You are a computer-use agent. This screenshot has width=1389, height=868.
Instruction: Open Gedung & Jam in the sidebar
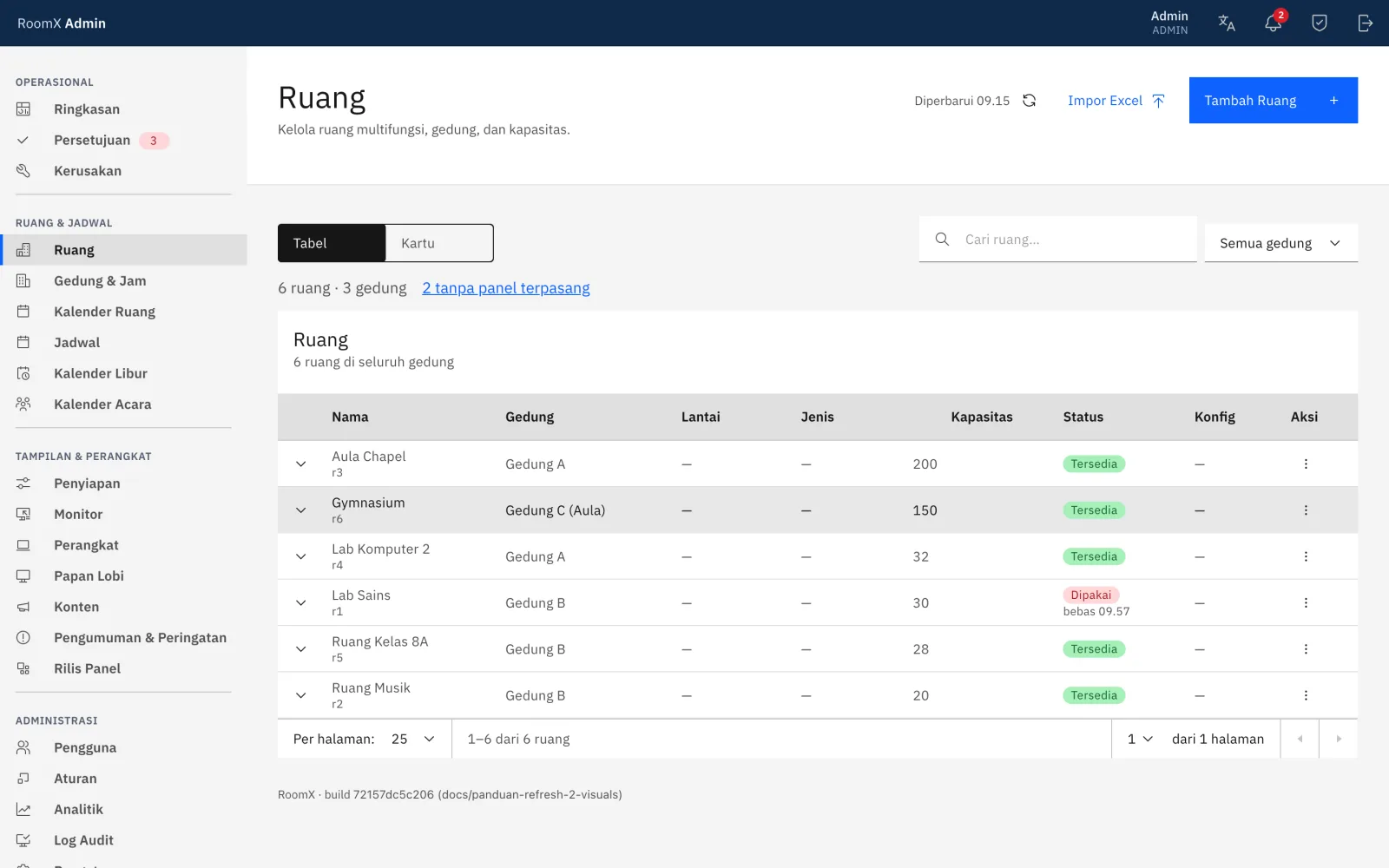point(123,281)
